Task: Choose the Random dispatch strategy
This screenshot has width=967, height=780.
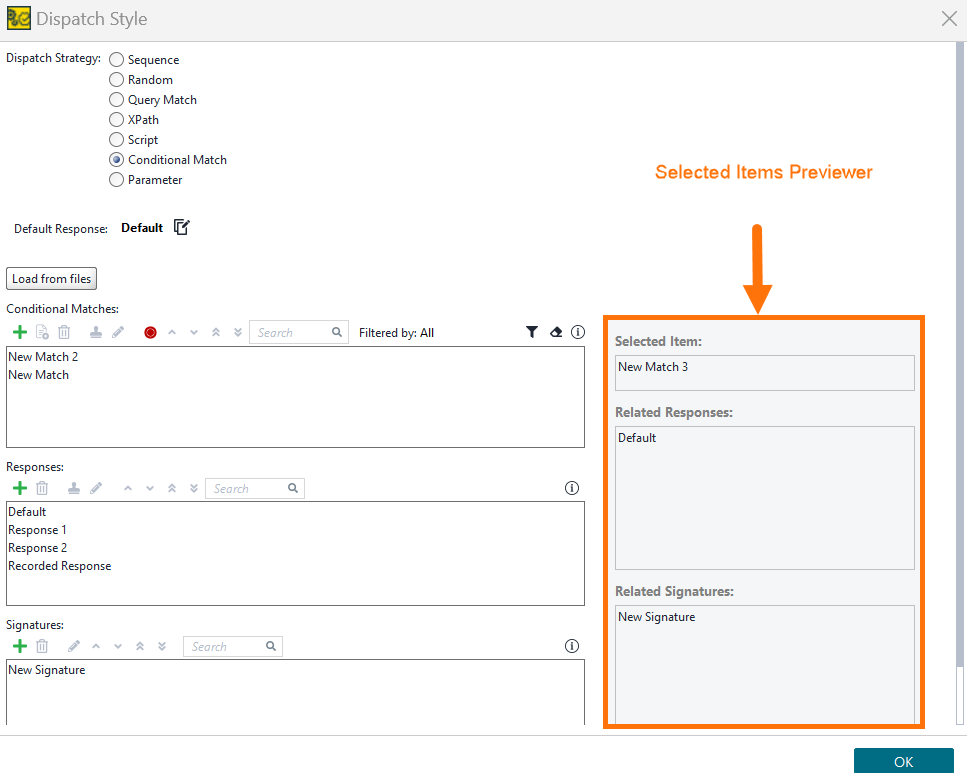Action: click(116, 79)
